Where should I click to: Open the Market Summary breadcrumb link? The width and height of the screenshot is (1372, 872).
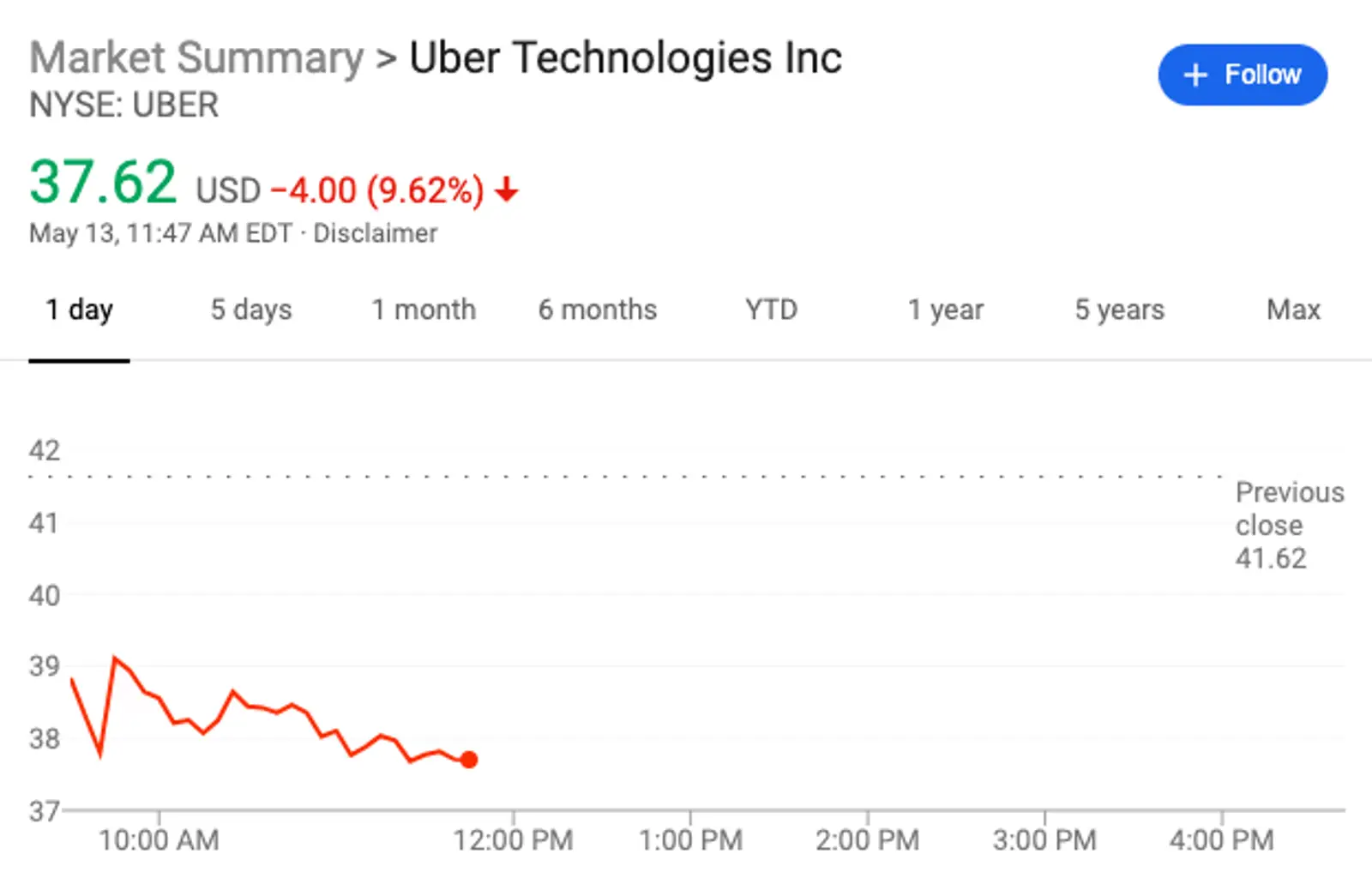pyautogui.click(x=196, y=58)
